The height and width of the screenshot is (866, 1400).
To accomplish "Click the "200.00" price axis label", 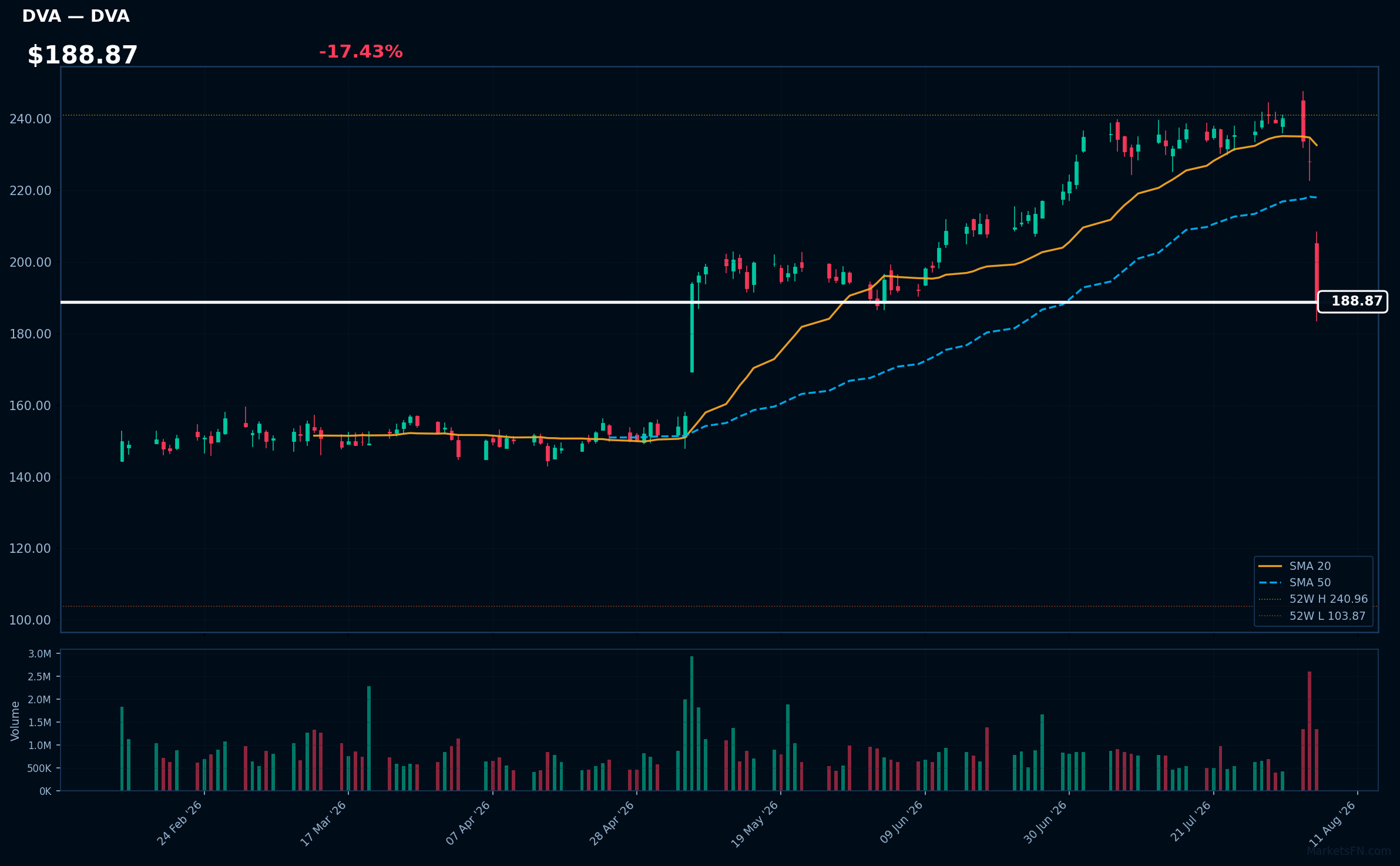I will tap(31, 263).
